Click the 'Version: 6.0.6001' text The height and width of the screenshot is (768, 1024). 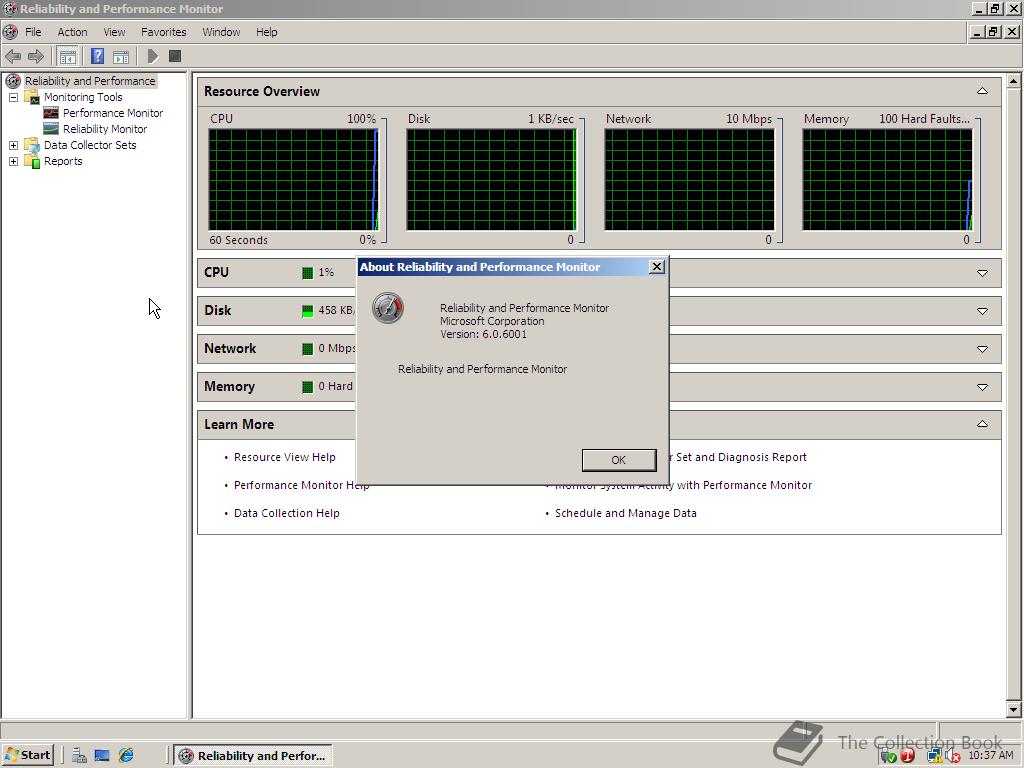pyautogui.click(x=483, y=334)
